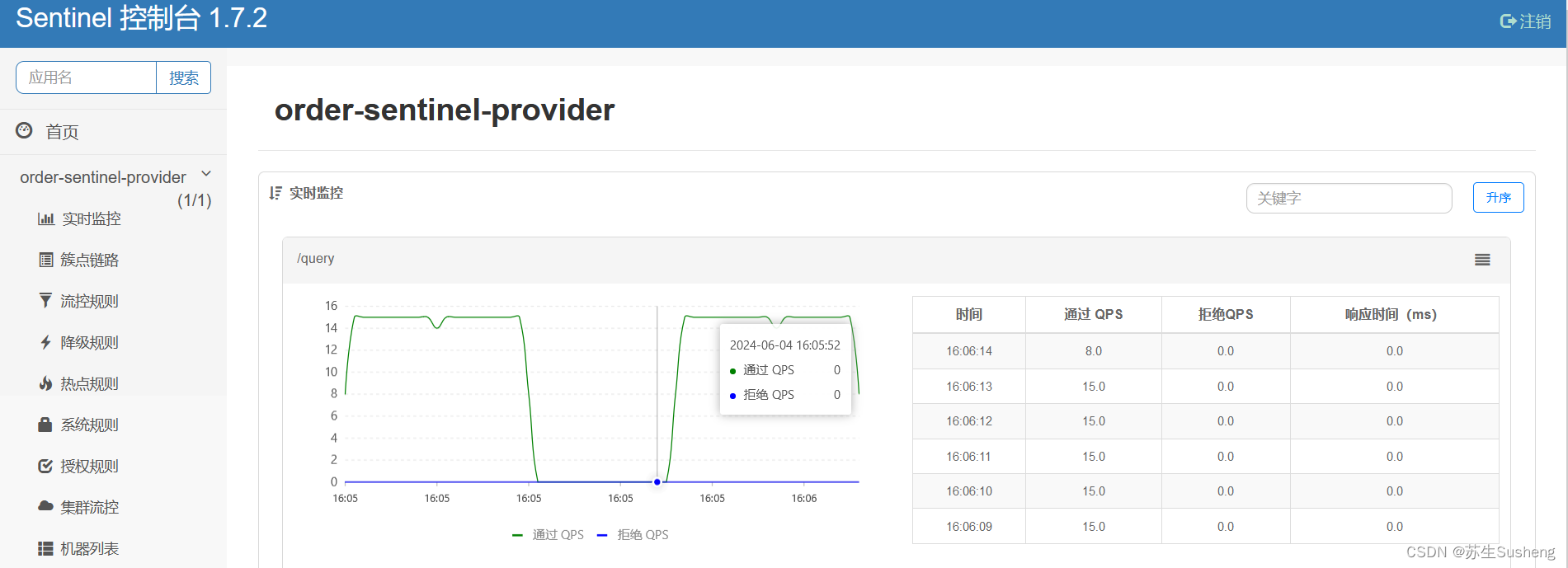Click the 注销 logout link

(1535, 21)
